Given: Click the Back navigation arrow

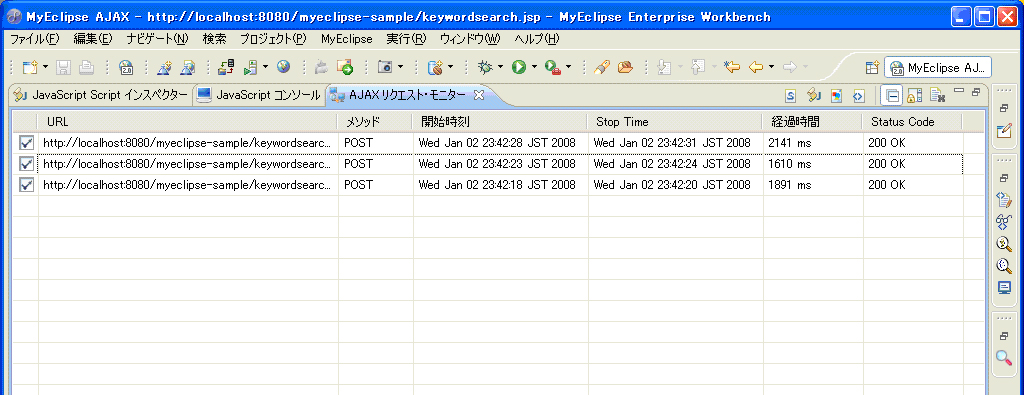Looking at the screenshot, I should [756, 67].
